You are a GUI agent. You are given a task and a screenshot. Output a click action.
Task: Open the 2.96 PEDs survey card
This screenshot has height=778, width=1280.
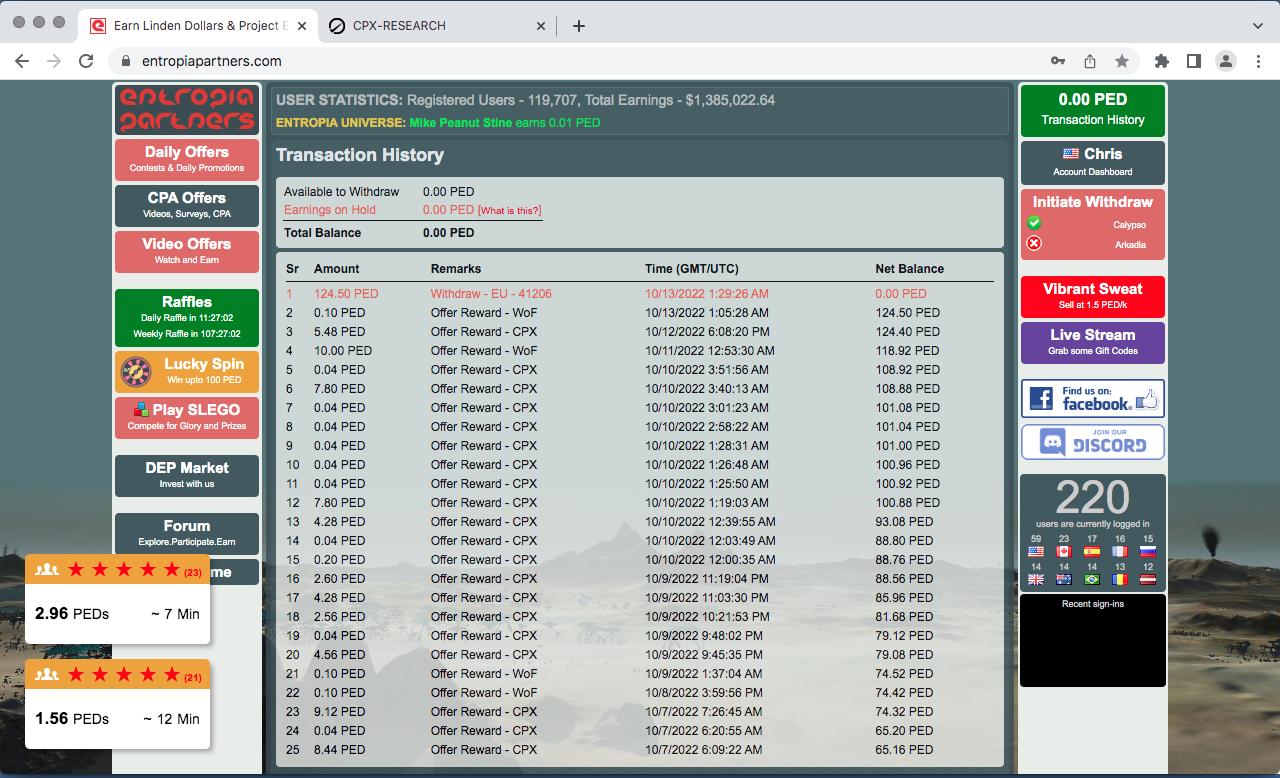117,598
